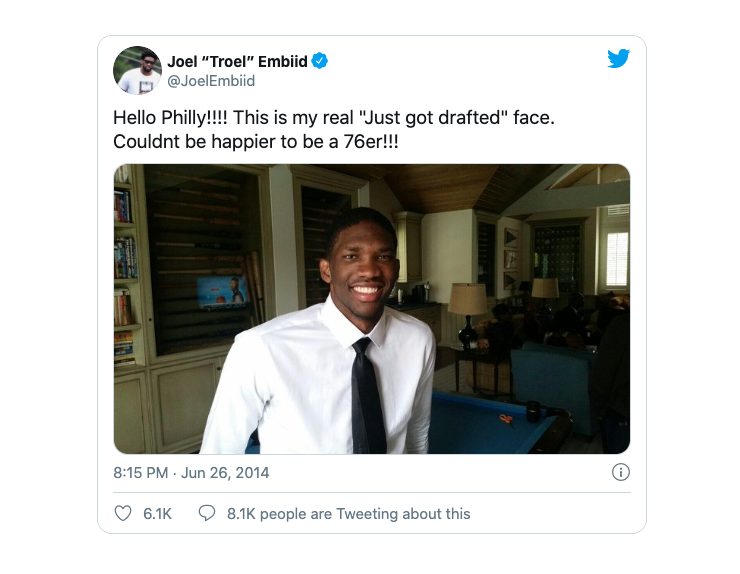Click the "Couldnt be happier" text line
Viewport: 740px width, 574px height.
click(256, 142)
